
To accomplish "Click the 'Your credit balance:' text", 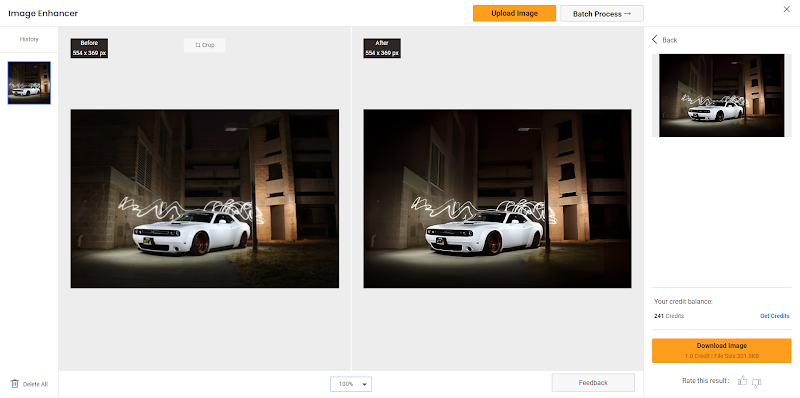I will click(683, 302).
